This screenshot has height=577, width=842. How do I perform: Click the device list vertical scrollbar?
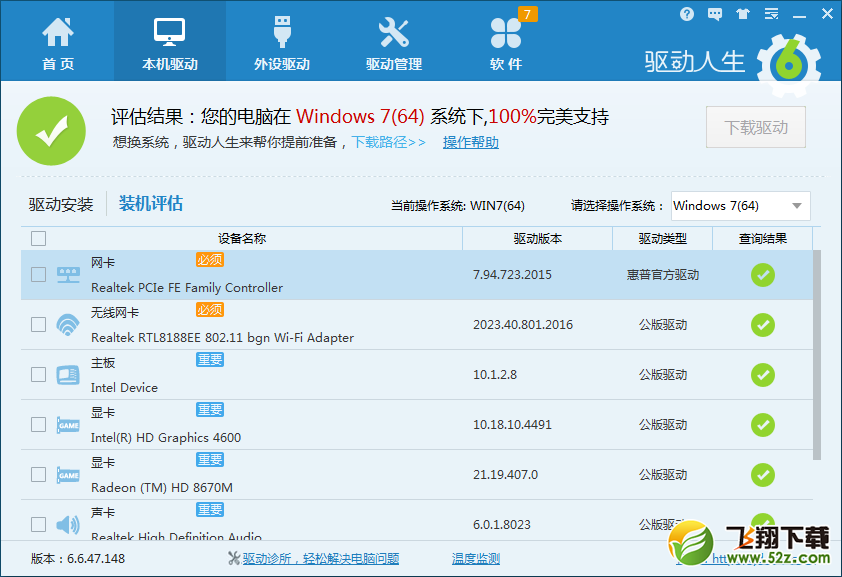click(x=817, y=355)
